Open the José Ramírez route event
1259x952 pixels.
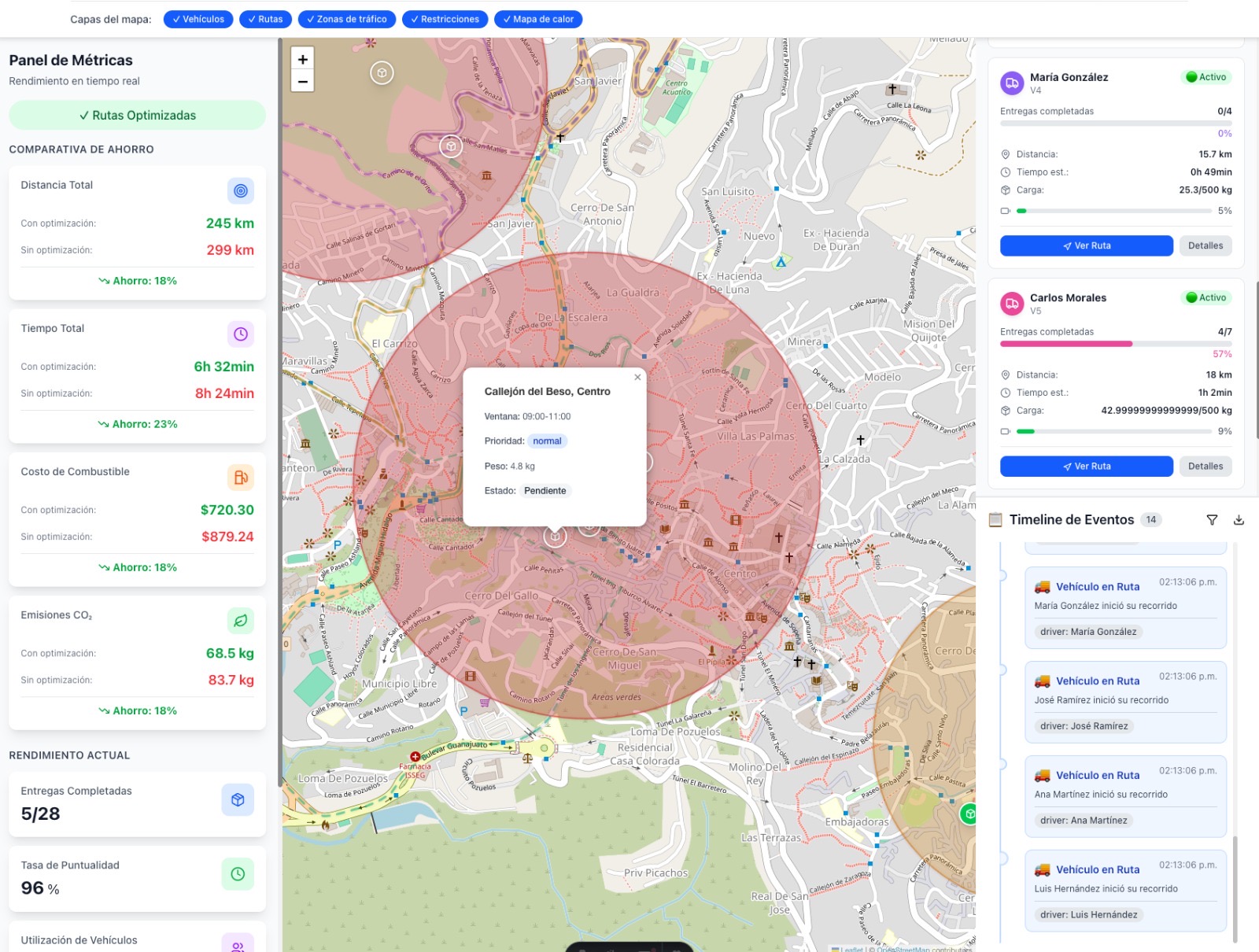coord(1125,702)
